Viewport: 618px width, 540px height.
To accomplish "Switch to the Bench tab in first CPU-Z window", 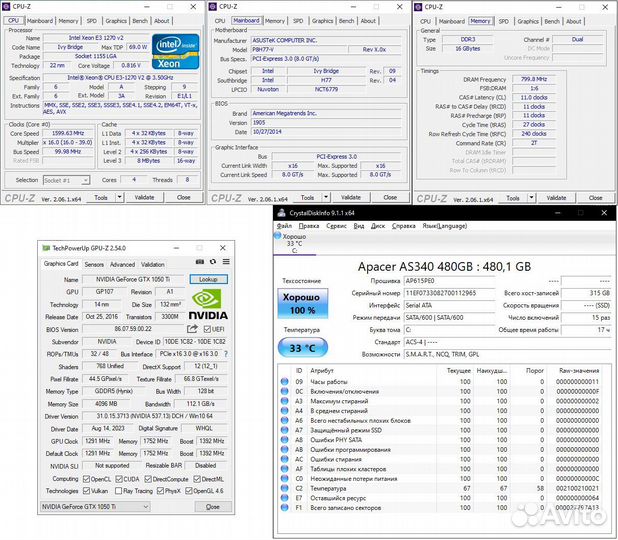I will pyautogui.click(x=140, y=21).
